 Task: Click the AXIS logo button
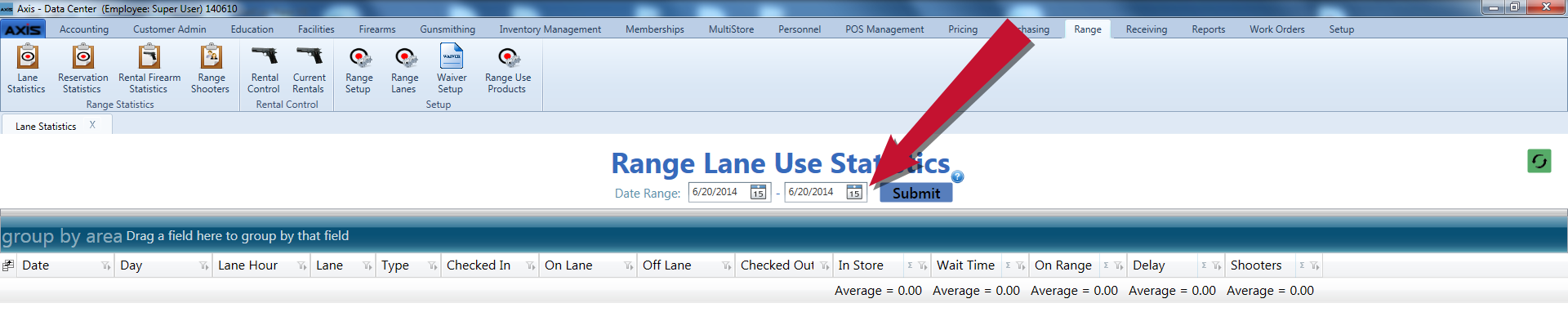[23, 29]
